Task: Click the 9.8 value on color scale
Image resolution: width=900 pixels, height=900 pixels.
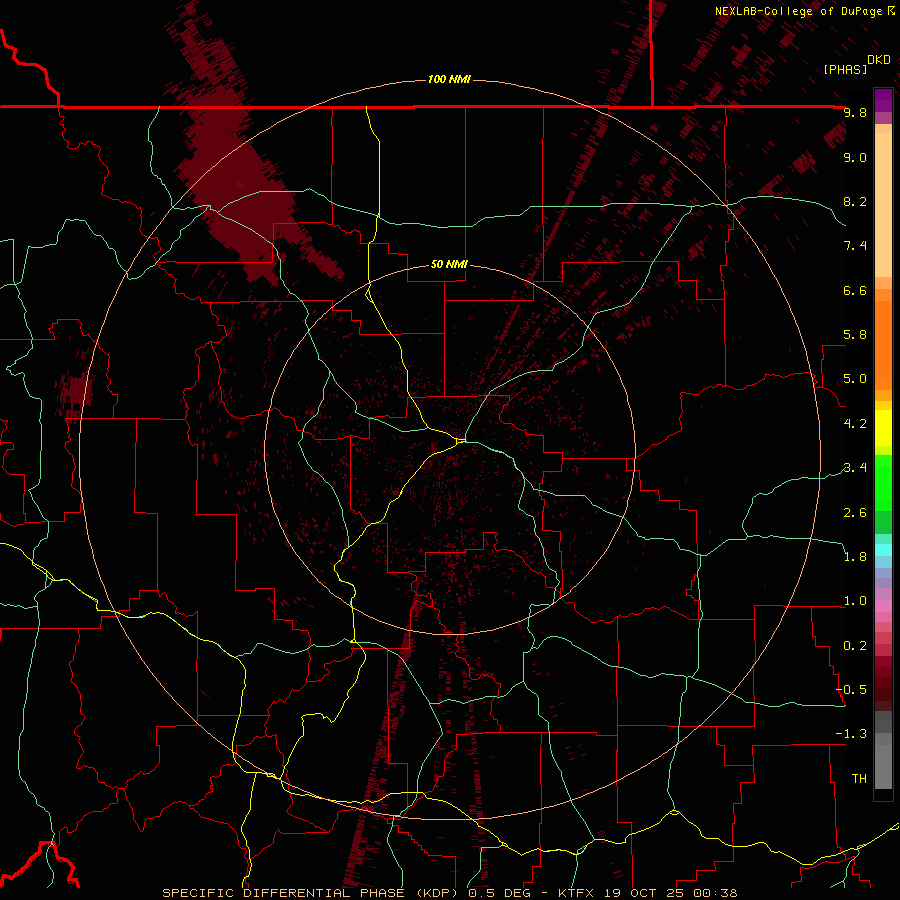Action: 855,112
